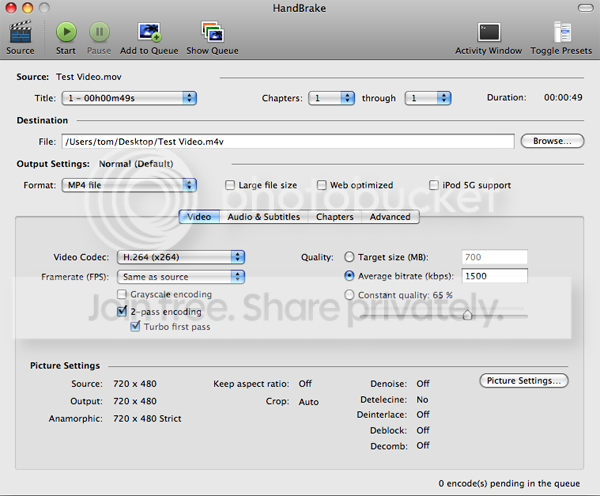This screenshot has width=600, height=496.
Task: Click Toggle Presets drawer icon
Action: pyautogui.click(x=560, y=33)
